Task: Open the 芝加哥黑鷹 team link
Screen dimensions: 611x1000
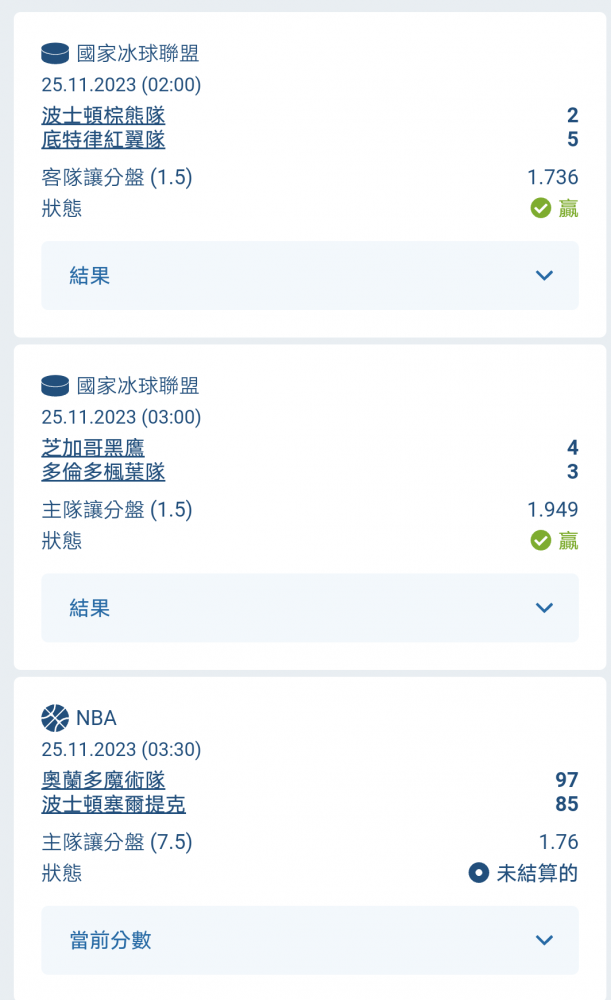Action: [x=93, y=447]
